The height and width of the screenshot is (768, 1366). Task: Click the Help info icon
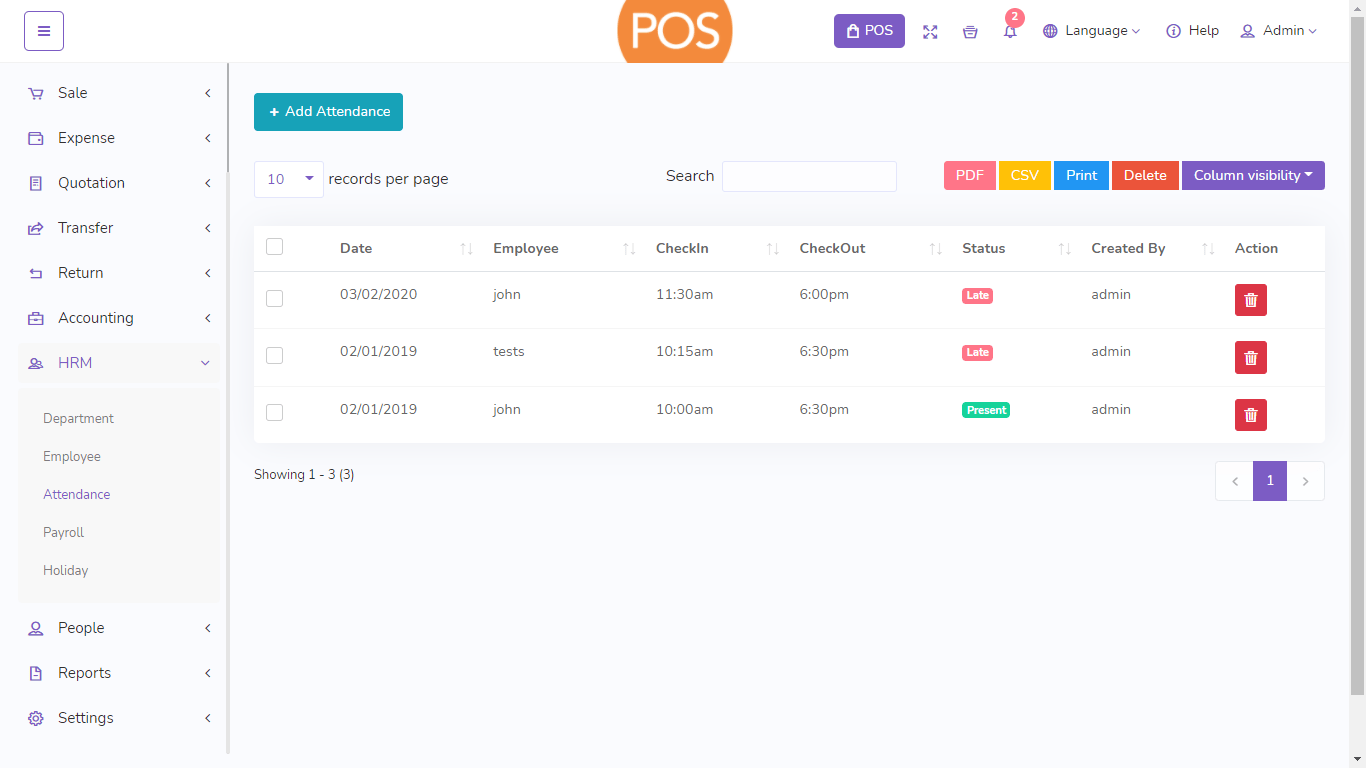coord(1174,31)
